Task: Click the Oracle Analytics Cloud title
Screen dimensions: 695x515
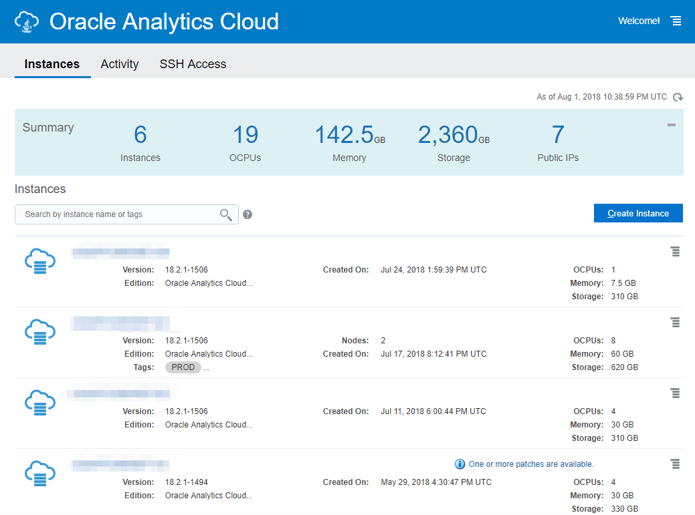Action: 164,22
